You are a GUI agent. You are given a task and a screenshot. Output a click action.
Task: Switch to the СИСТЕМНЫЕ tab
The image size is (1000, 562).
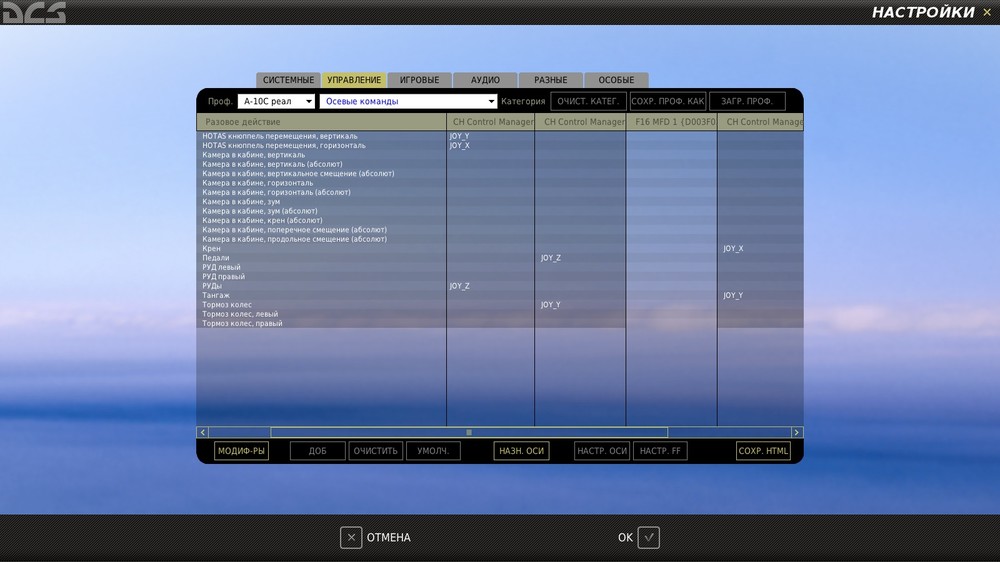pyautogui.click(x=288, y=80)
